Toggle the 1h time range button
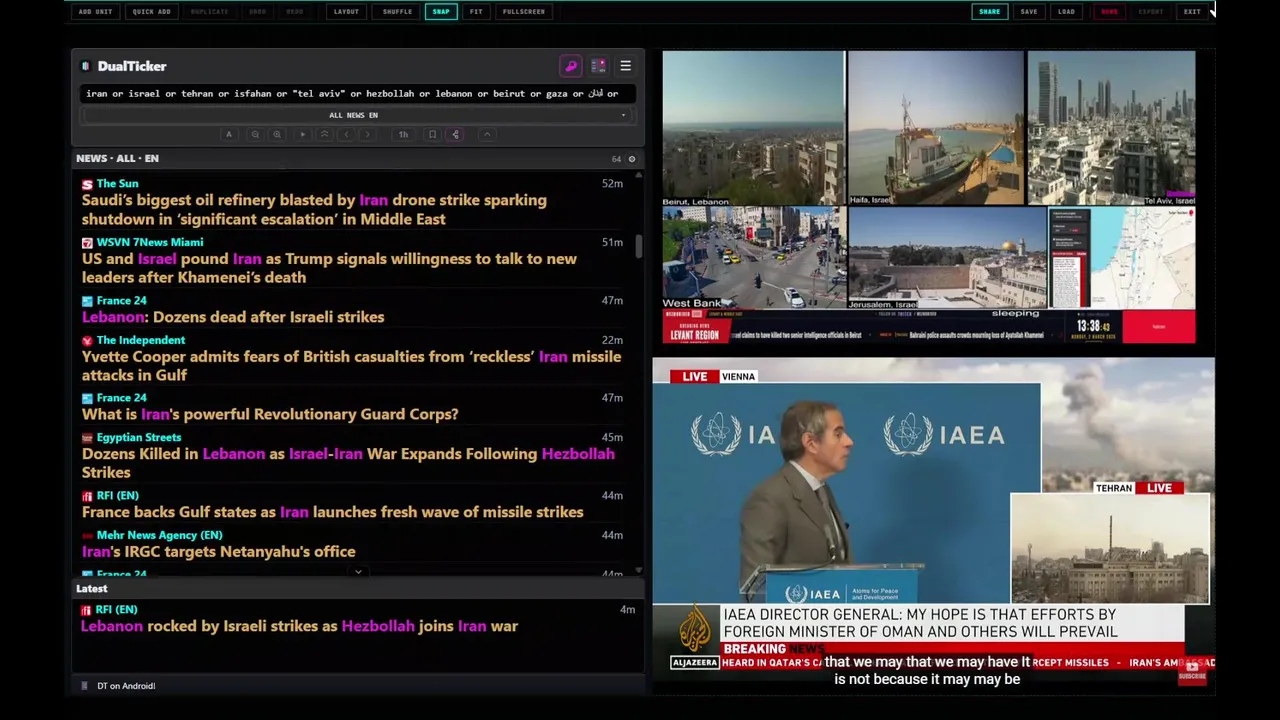 (403, 134)
